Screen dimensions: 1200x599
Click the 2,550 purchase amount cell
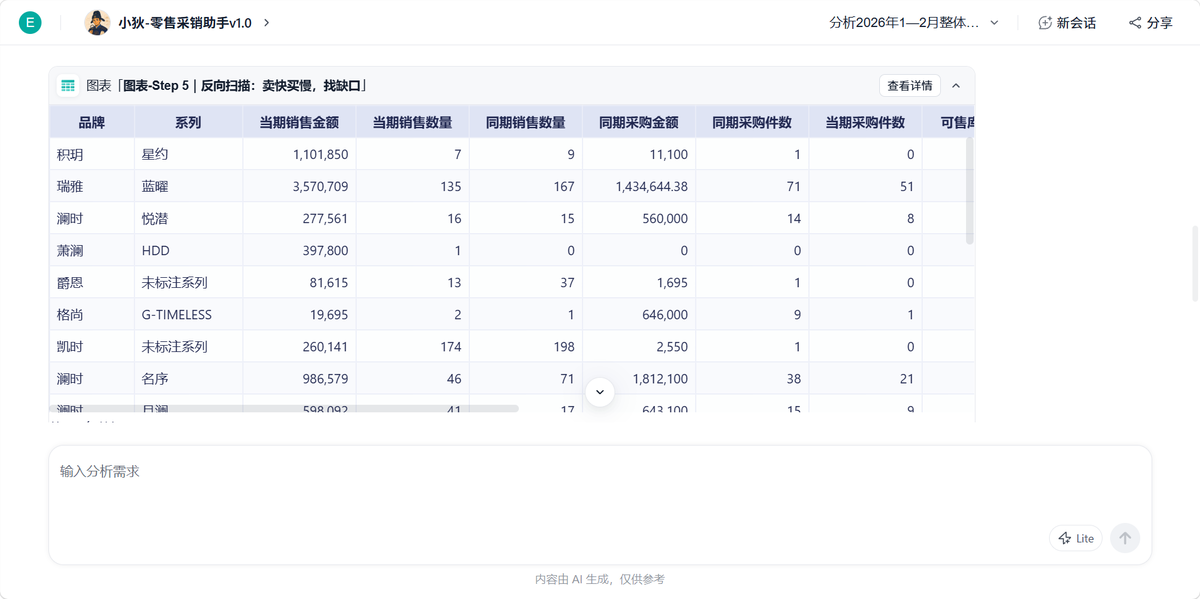pos(639,346)
